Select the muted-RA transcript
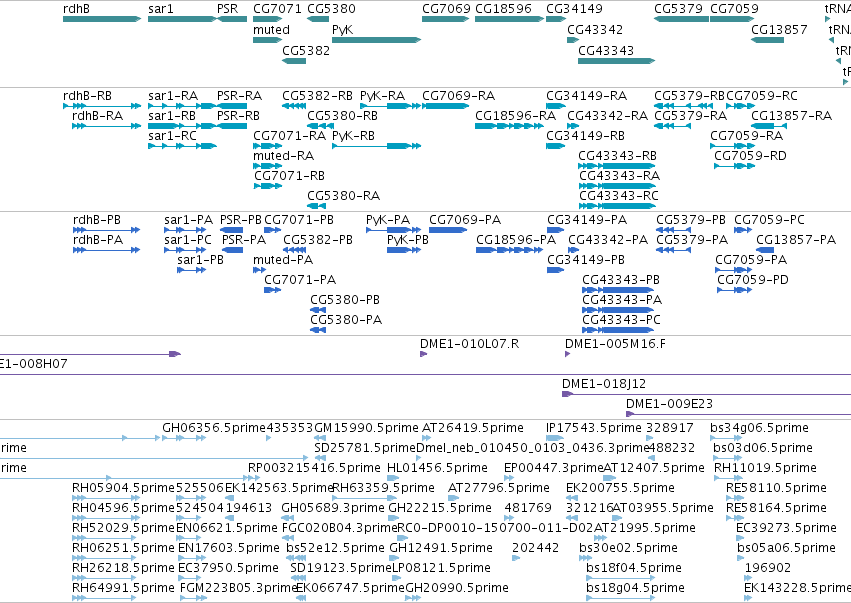The image size is (851, 603). (x=268, y=166)
